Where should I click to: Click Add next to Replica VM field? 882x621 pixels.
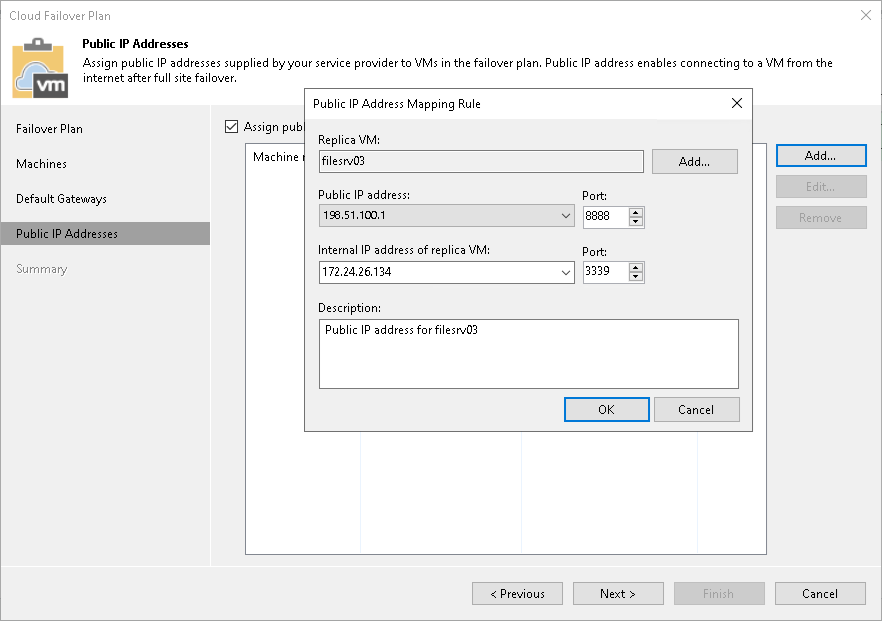(694, 161)
